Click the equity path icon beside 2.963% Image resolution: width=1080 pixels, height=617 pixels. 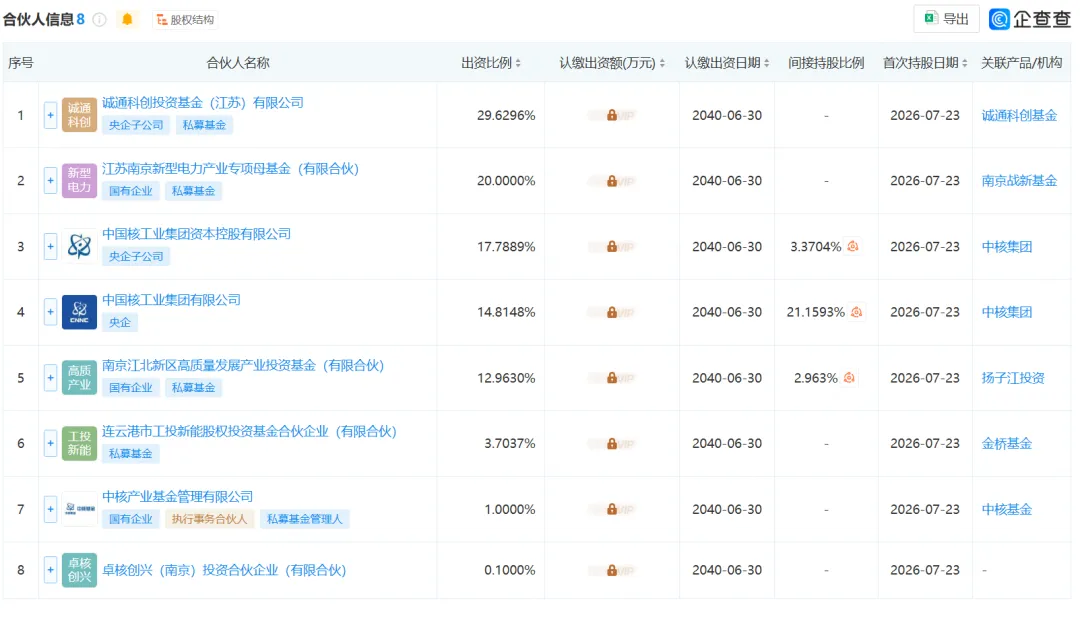pyautogui.click(x=849, y=377)
